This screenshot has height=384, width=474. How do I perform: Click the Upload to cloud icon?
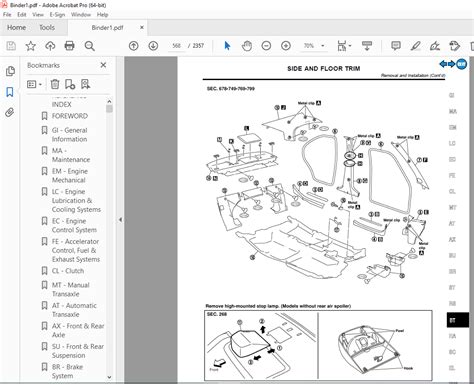pos(50,46)
